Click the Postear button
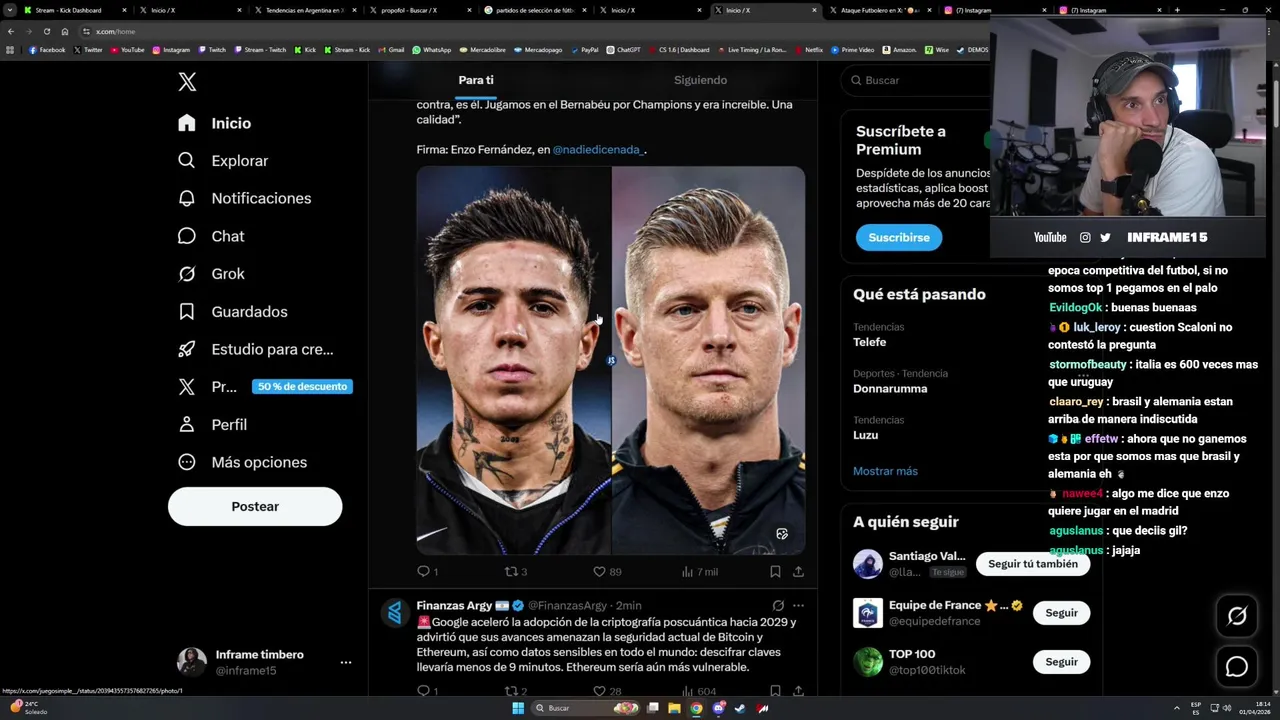The image size is (1280, 720). pos(255,506)
